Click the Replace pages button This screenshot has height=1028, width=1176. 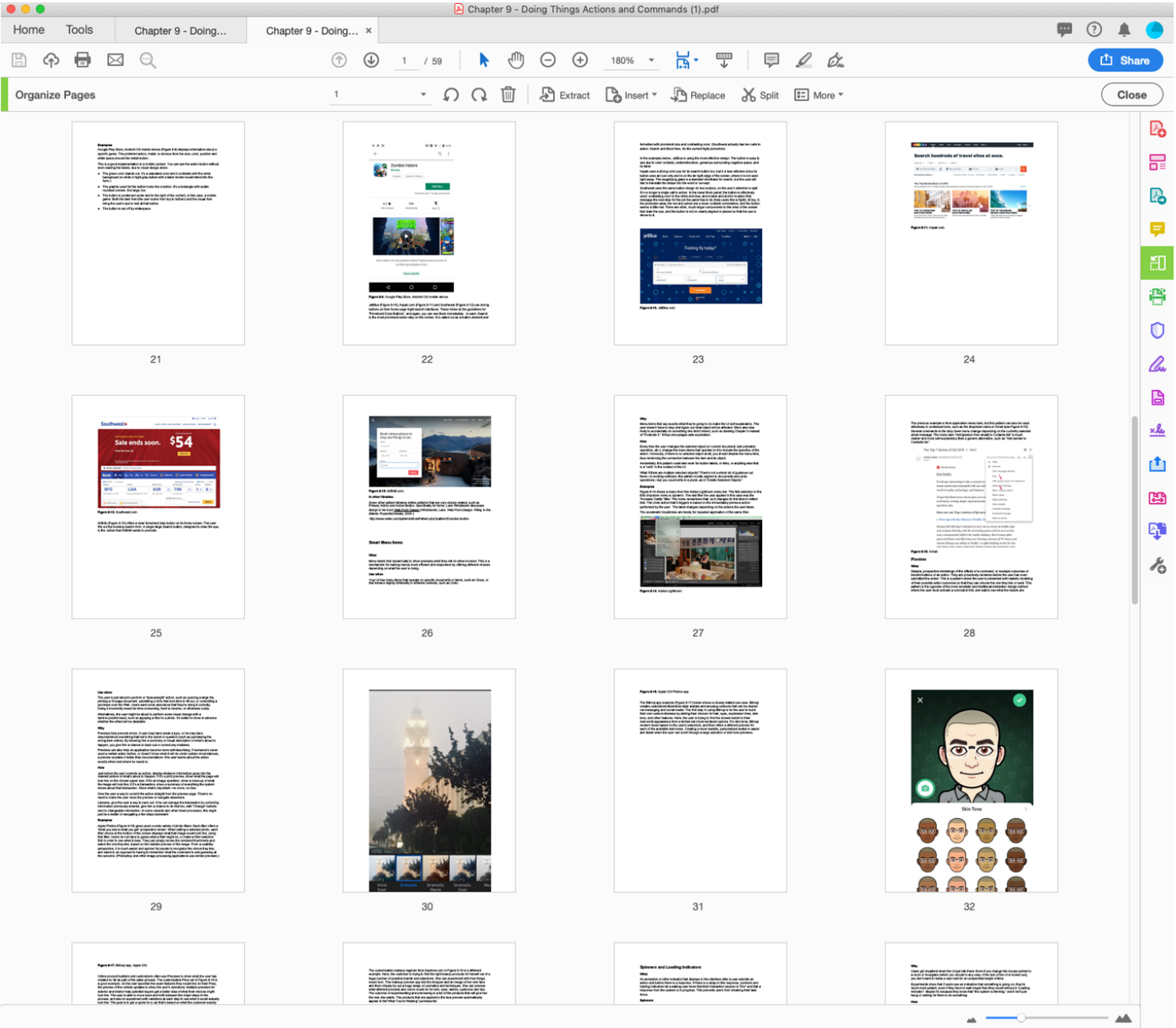pyautogui.click(x=698, y=95)
